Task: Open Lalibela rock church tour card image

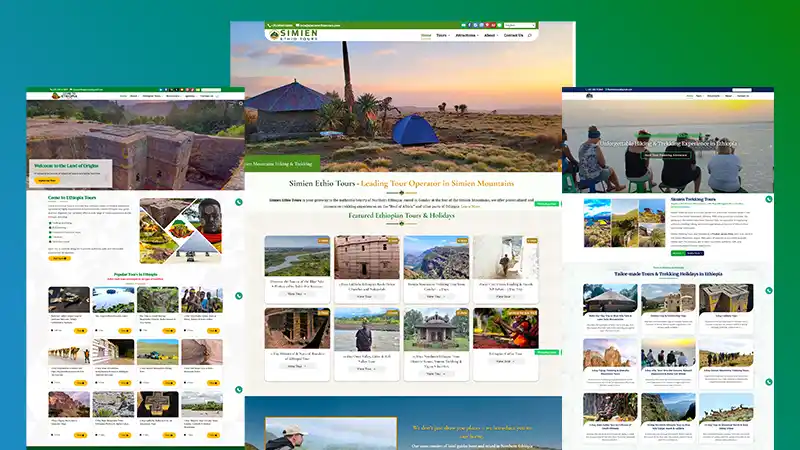Action: click(367, 257)
